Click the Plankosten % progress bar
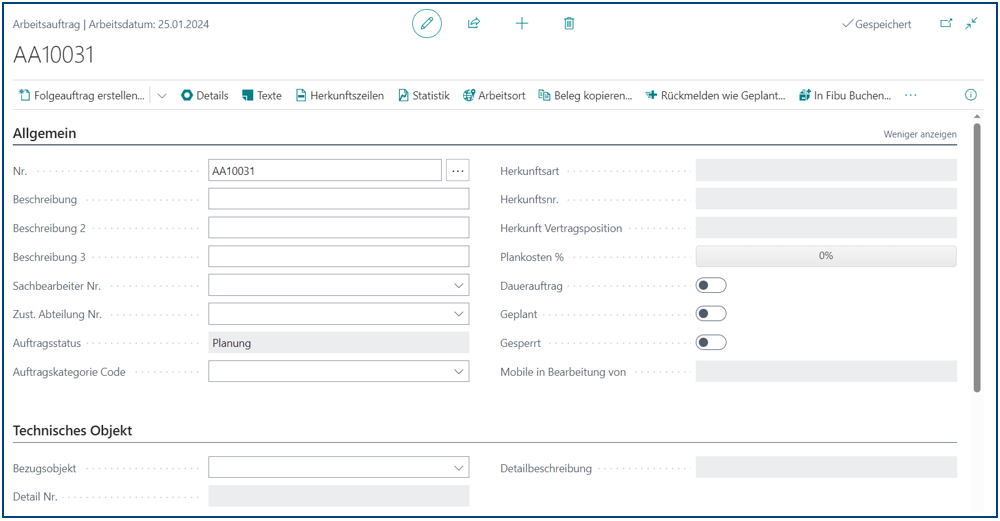Image resolution: width=1000 pixels, height=521 pixels. click(x=826, y=256)
